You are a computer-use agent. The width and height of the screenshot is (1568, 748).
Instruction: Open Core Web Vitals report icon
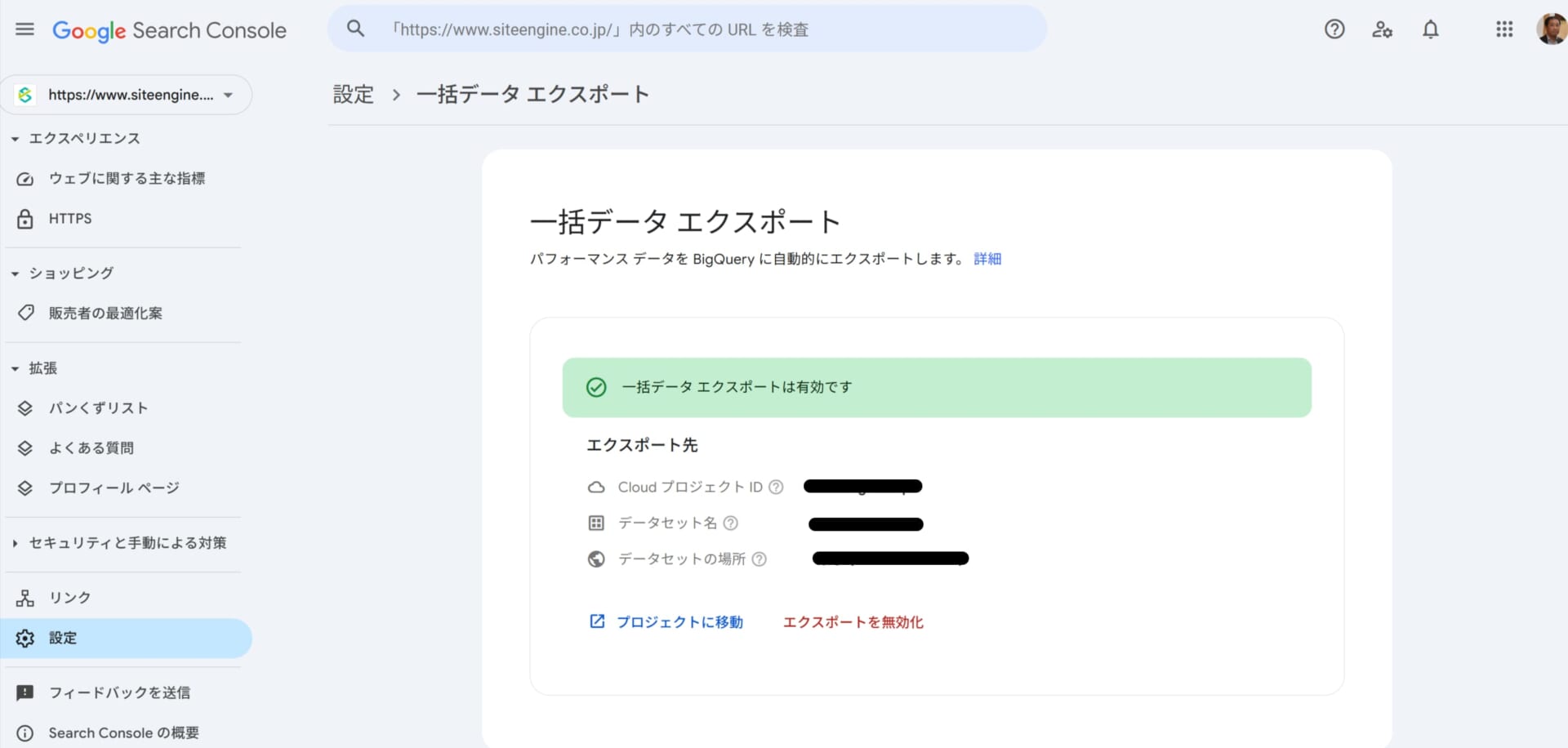pos(24,178)
